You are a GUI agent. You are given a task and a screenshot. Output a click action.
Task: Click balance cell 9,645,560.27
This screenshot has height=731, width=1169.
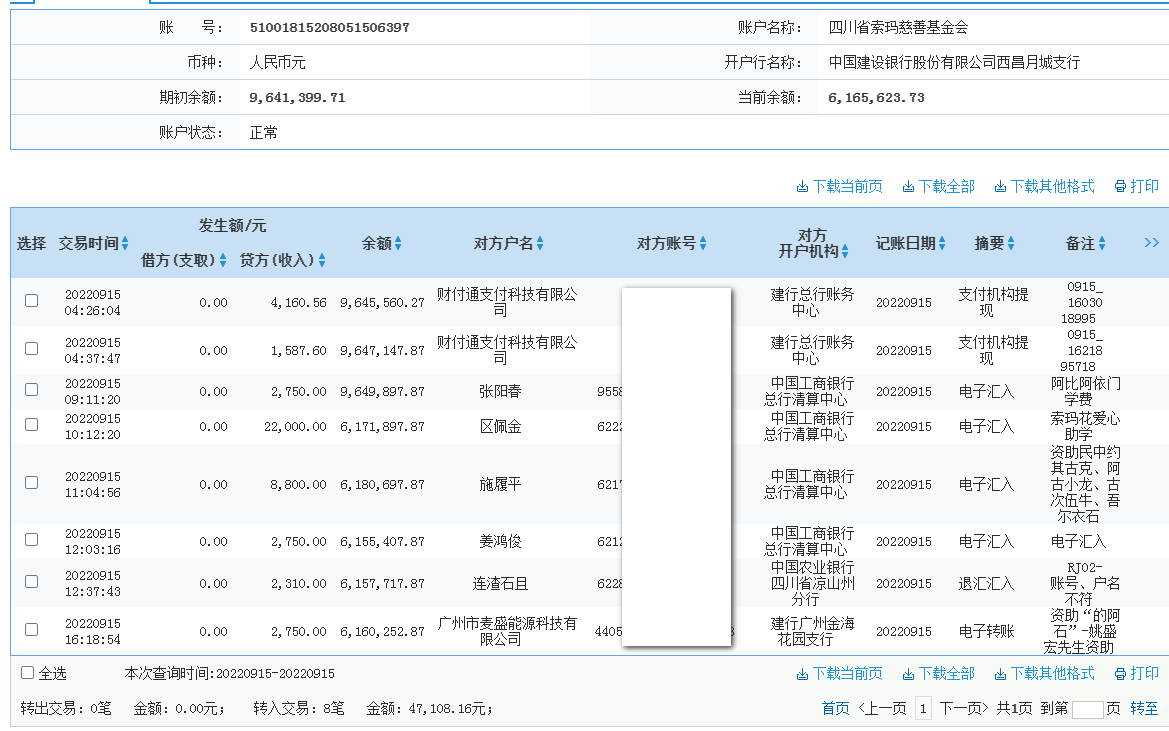(382, 303)
